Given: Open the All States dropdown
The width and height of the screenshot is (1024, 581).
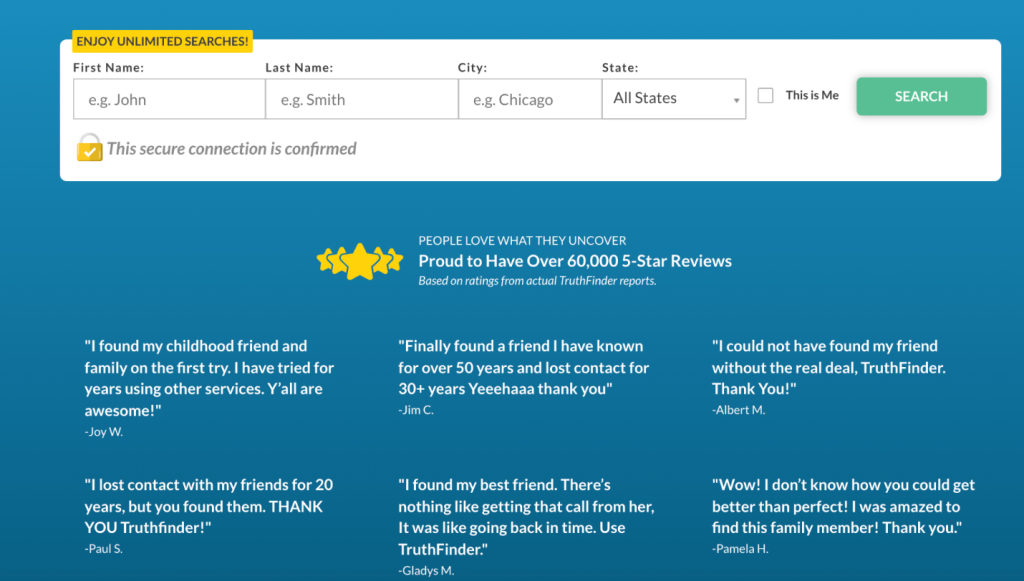Looking at the screenshot, I should click(674, 99).
